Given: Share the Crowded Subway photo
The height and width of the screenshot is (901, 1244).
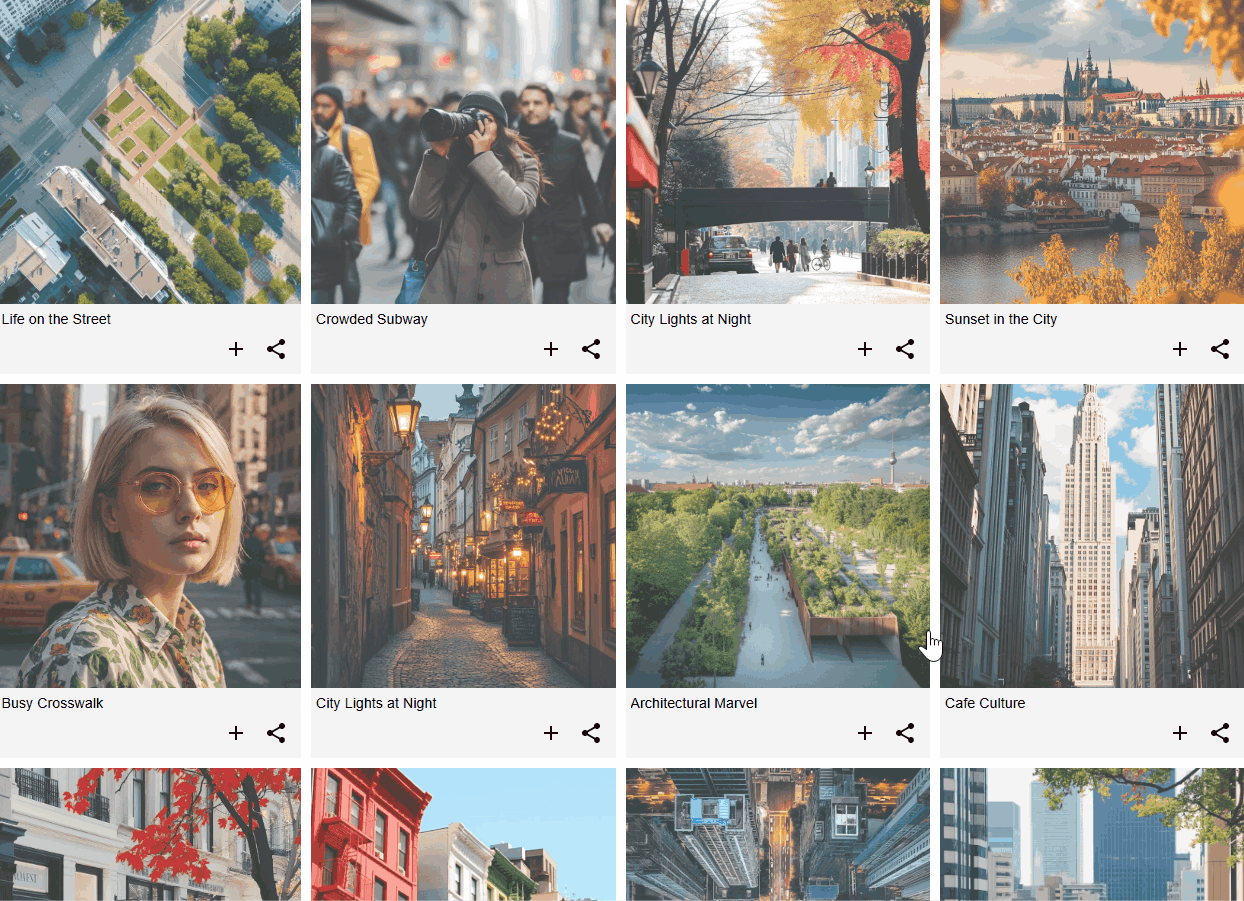Looking at the screenshot, I should pyautogui.click(x=591, y=349).
